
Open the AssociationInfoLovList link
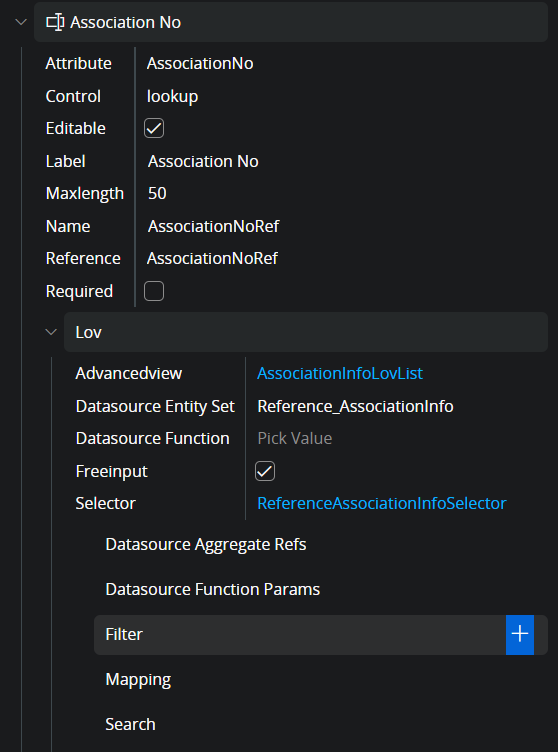click(340, 373)
